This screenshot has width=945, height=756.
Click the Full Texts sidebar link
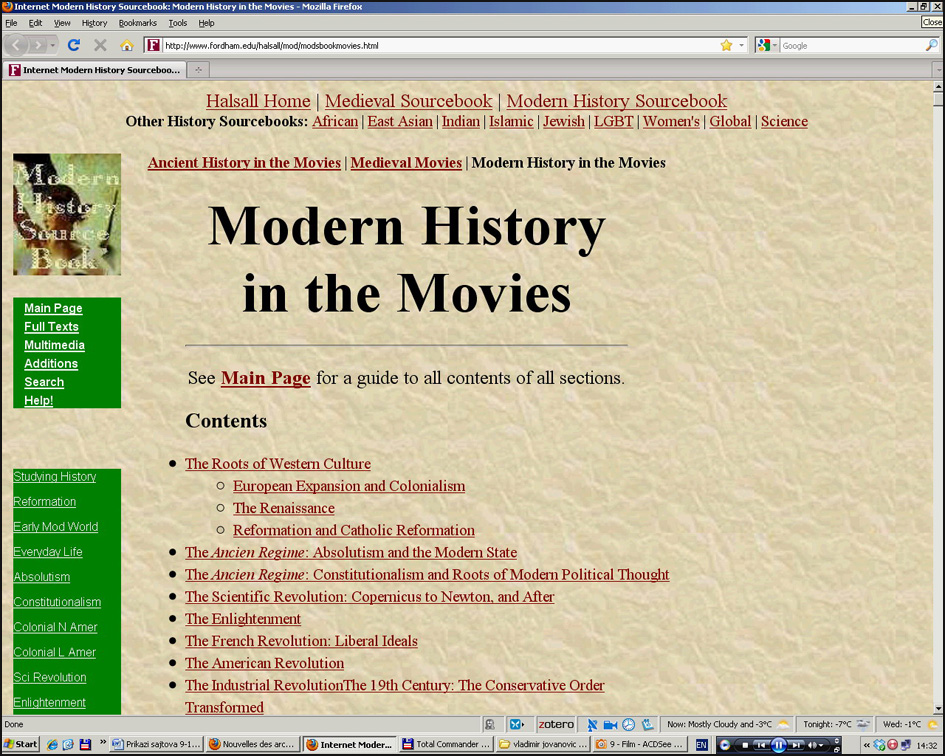point(51,327)
